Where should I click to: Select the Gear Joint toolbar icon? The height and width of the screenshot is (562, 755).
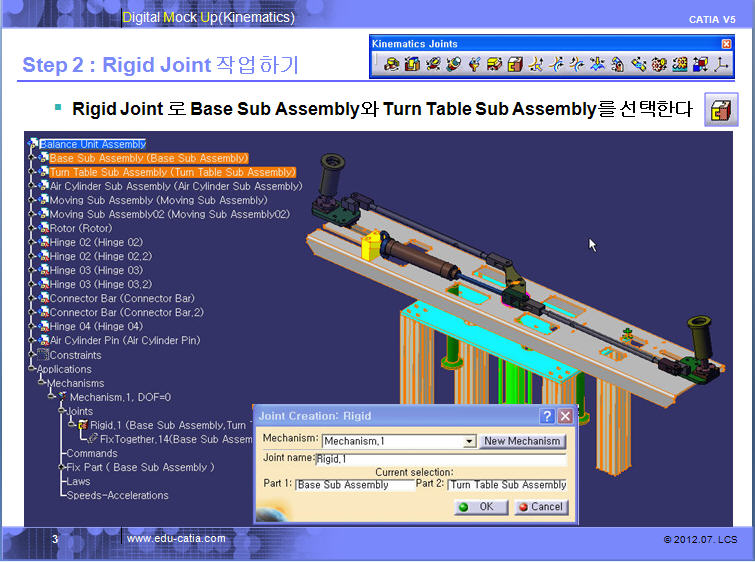659,65
